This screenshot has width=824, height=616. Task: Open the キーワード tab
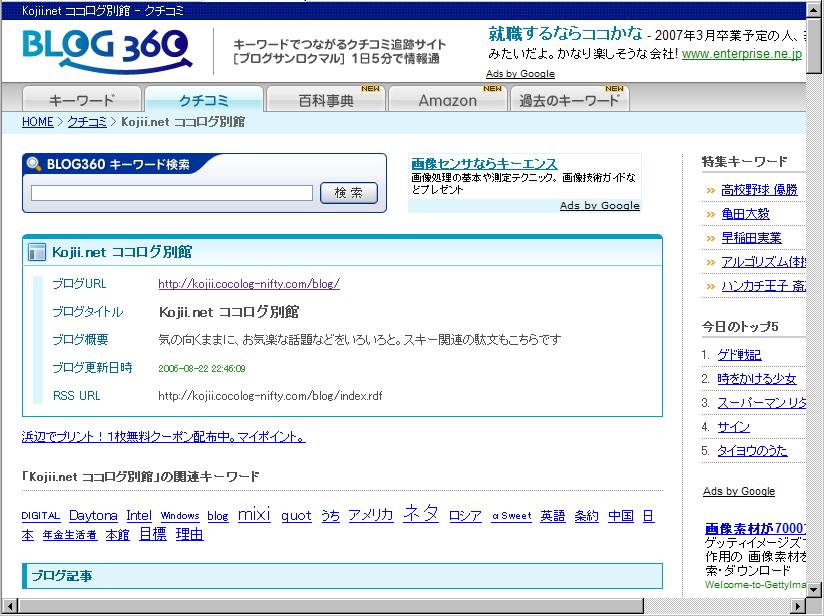82,99
